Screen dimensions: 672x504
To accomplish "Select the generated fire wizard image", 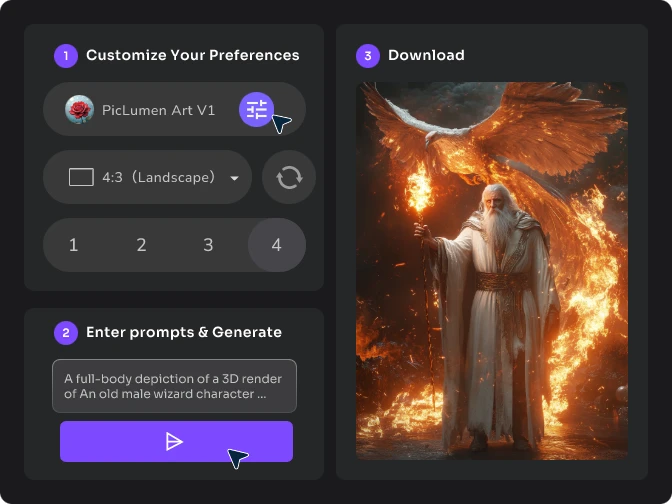I will (492, 270).
